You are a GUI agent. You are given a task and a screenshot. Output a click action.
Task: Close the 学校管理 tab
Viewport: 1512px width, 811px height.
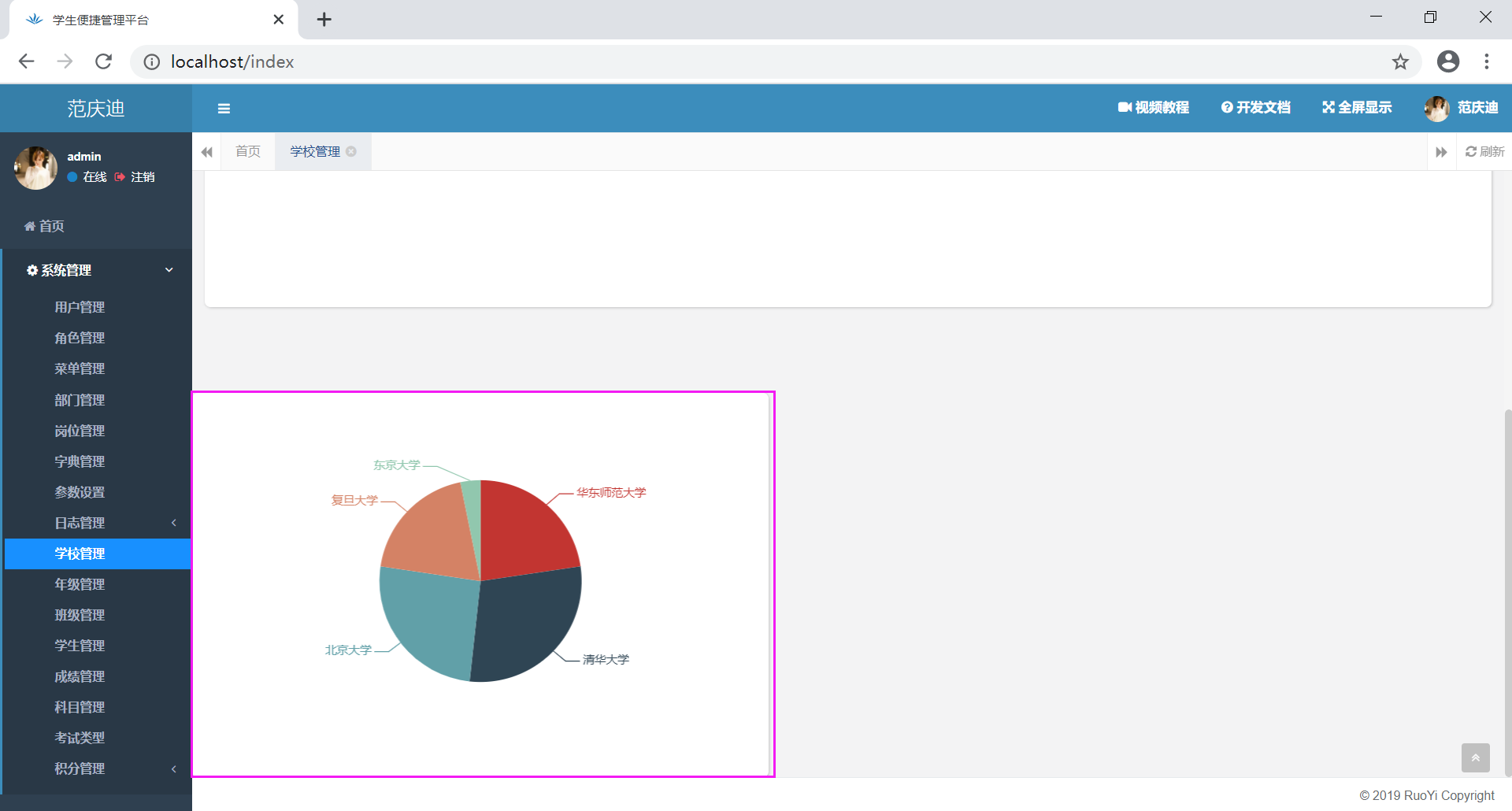(351, 151)
